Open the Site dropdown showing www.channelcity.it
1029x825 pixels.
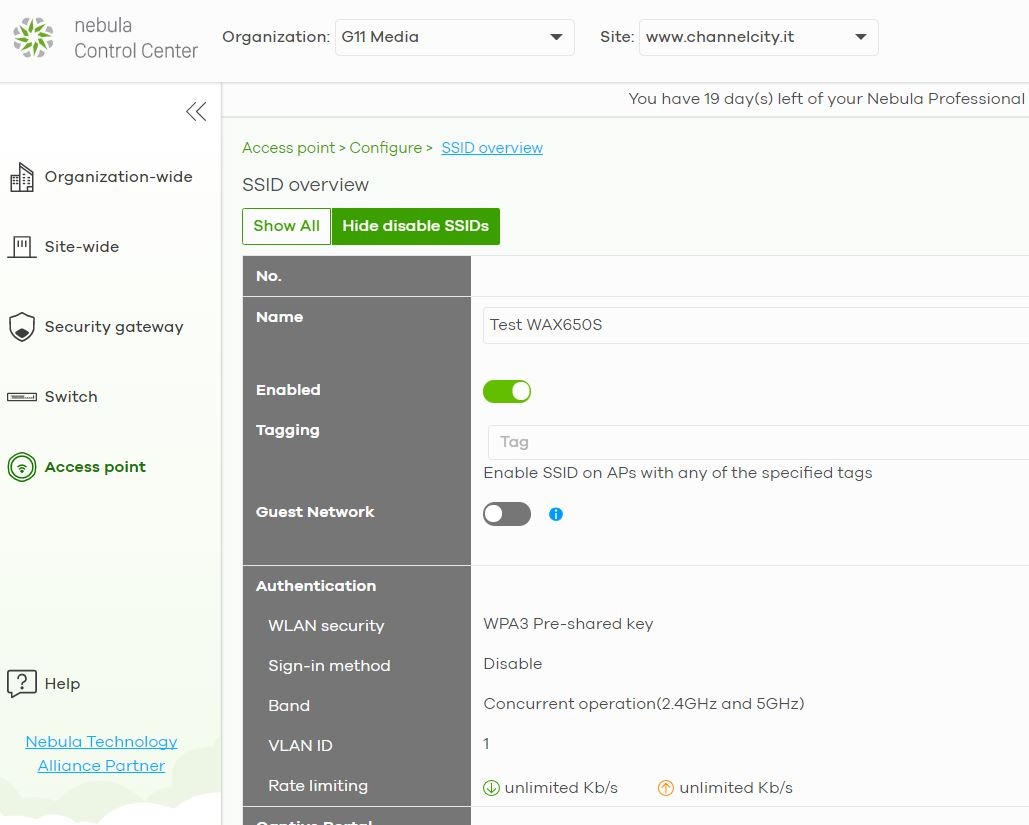coord(758,37)
